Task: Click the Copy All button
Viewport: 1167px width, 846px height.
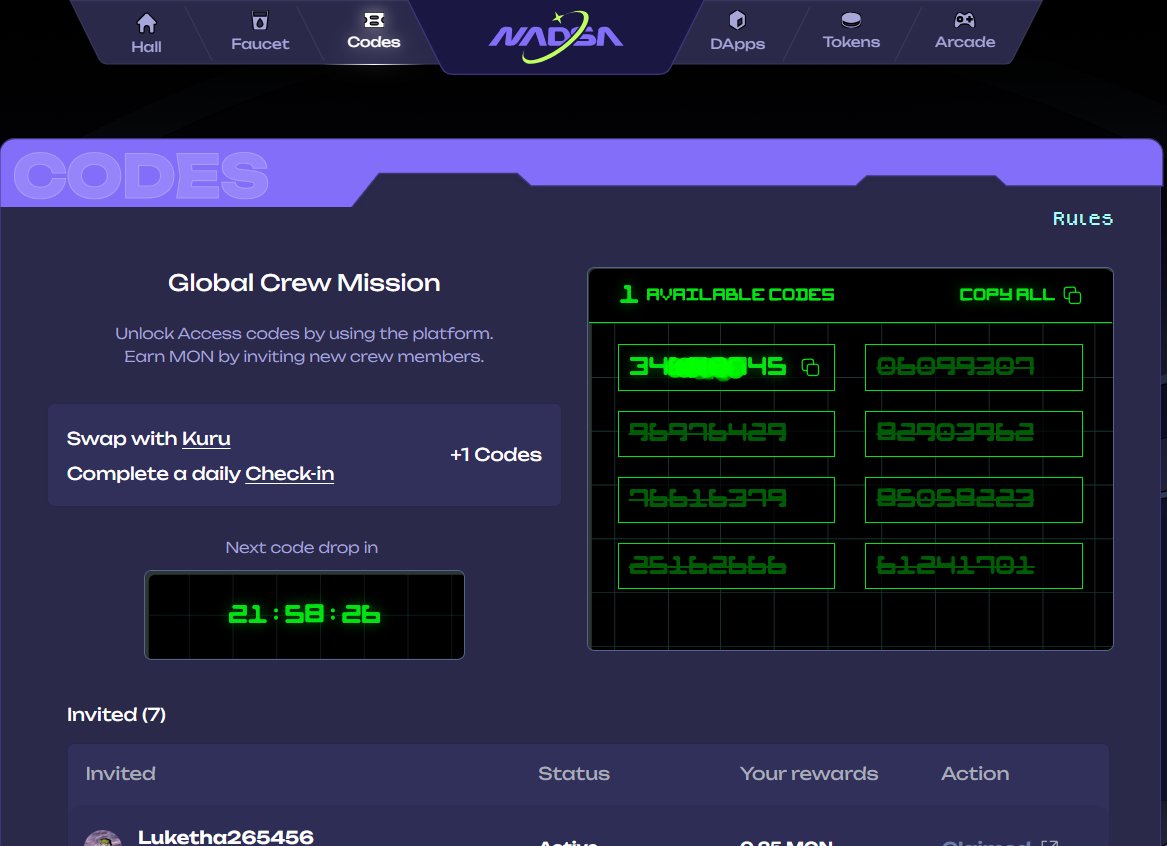Action: pyautogui.click(x=1020, y=295)
